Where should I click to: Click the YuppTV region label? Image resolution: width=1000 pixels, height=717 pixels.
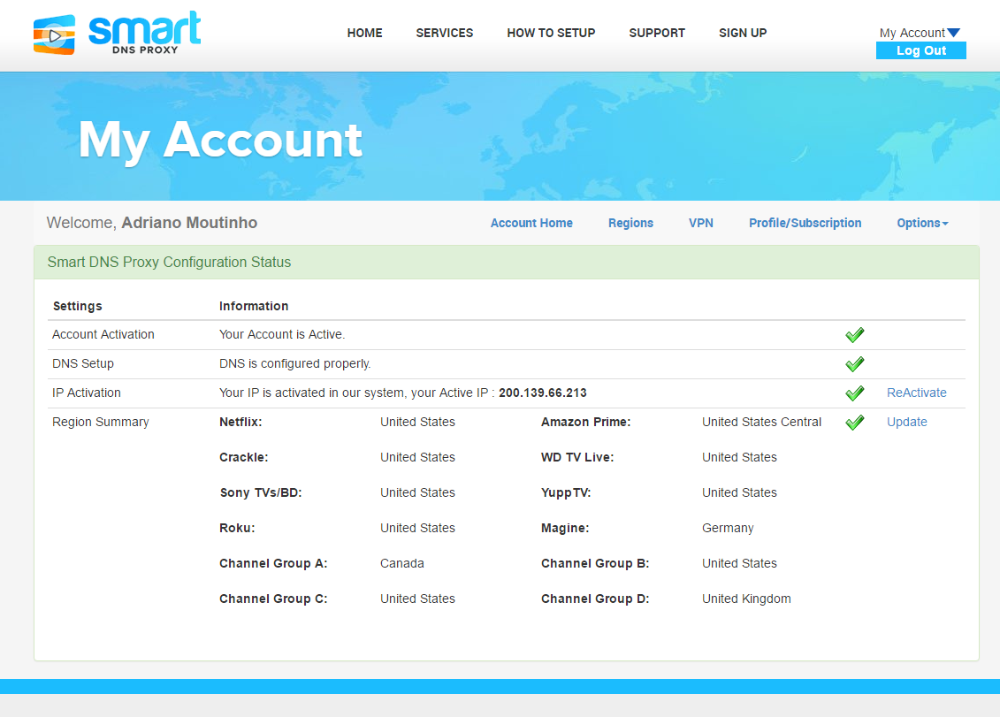point(566,492)
